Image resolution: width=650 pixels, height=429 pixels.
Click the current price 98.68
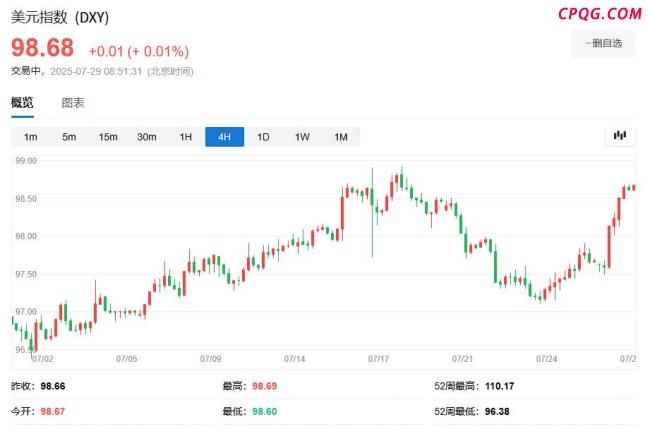[x=42, y=48]
